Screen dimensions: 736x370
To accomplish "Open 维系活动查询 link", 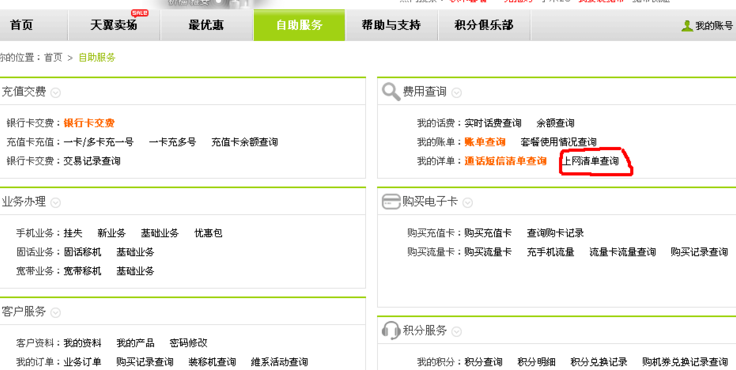I will tap(279, 362).
